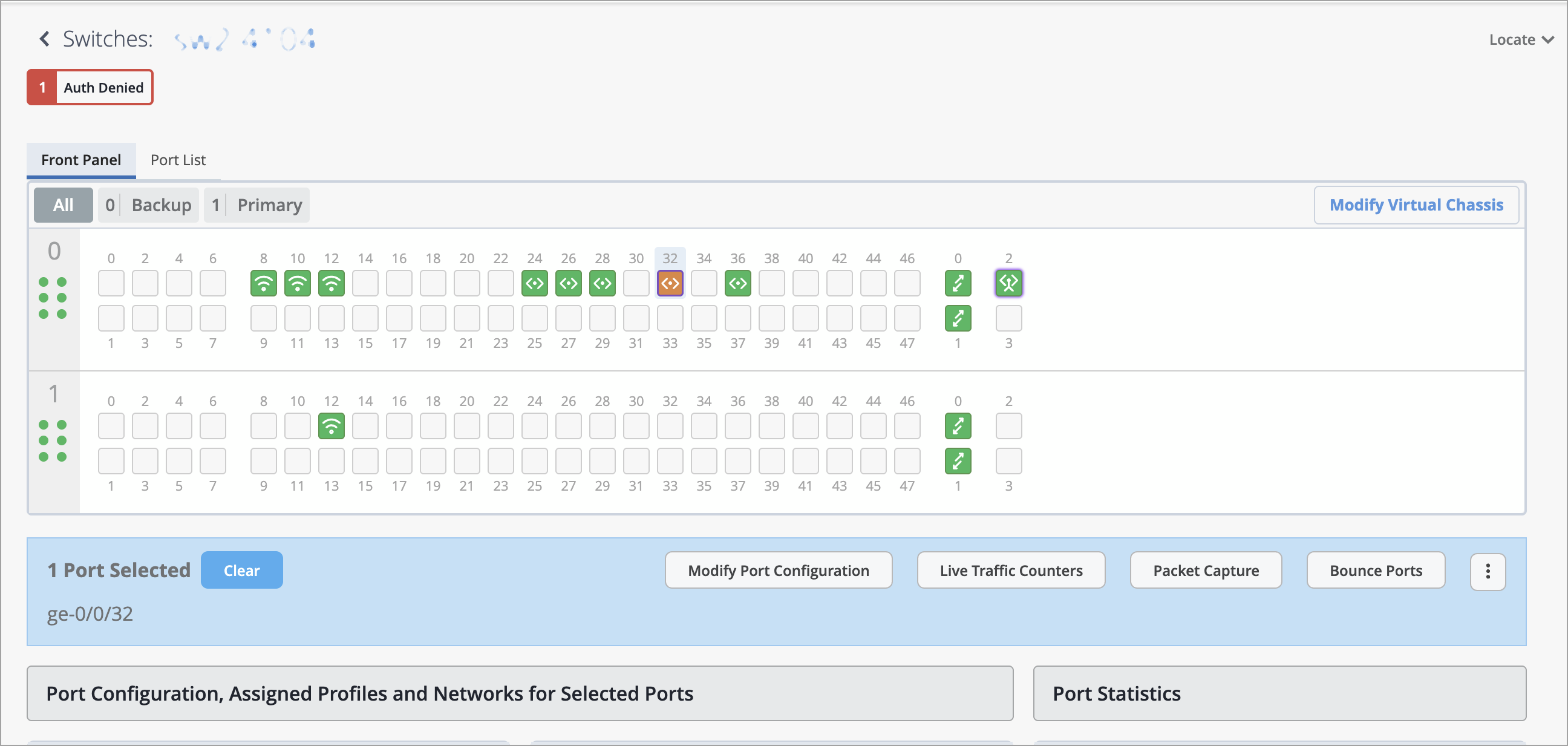Select uplink port 0 on member 0
Viewport: 1568px width, 746px height.
958,284
